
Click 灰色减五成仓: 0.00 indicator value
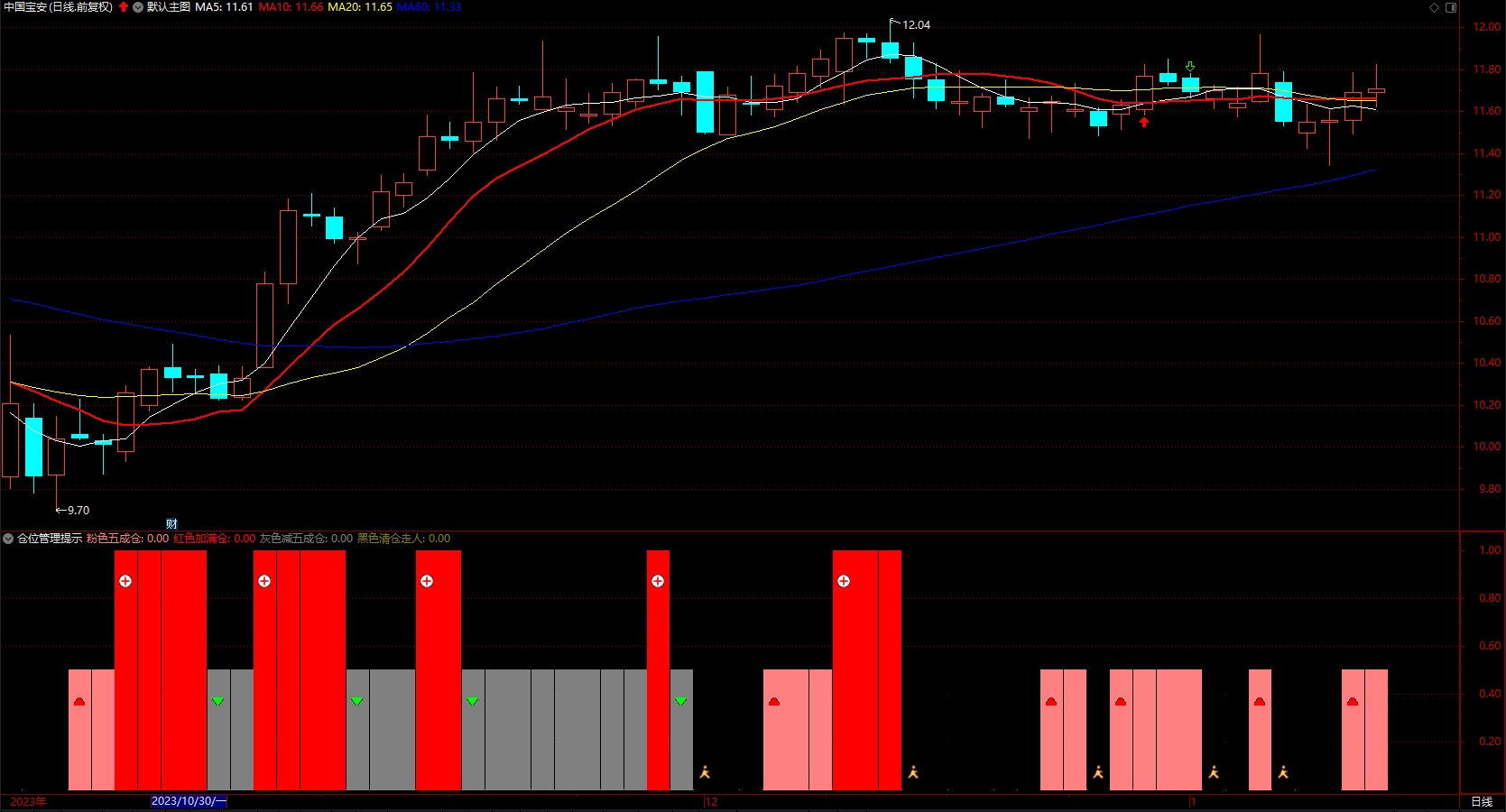306,539
